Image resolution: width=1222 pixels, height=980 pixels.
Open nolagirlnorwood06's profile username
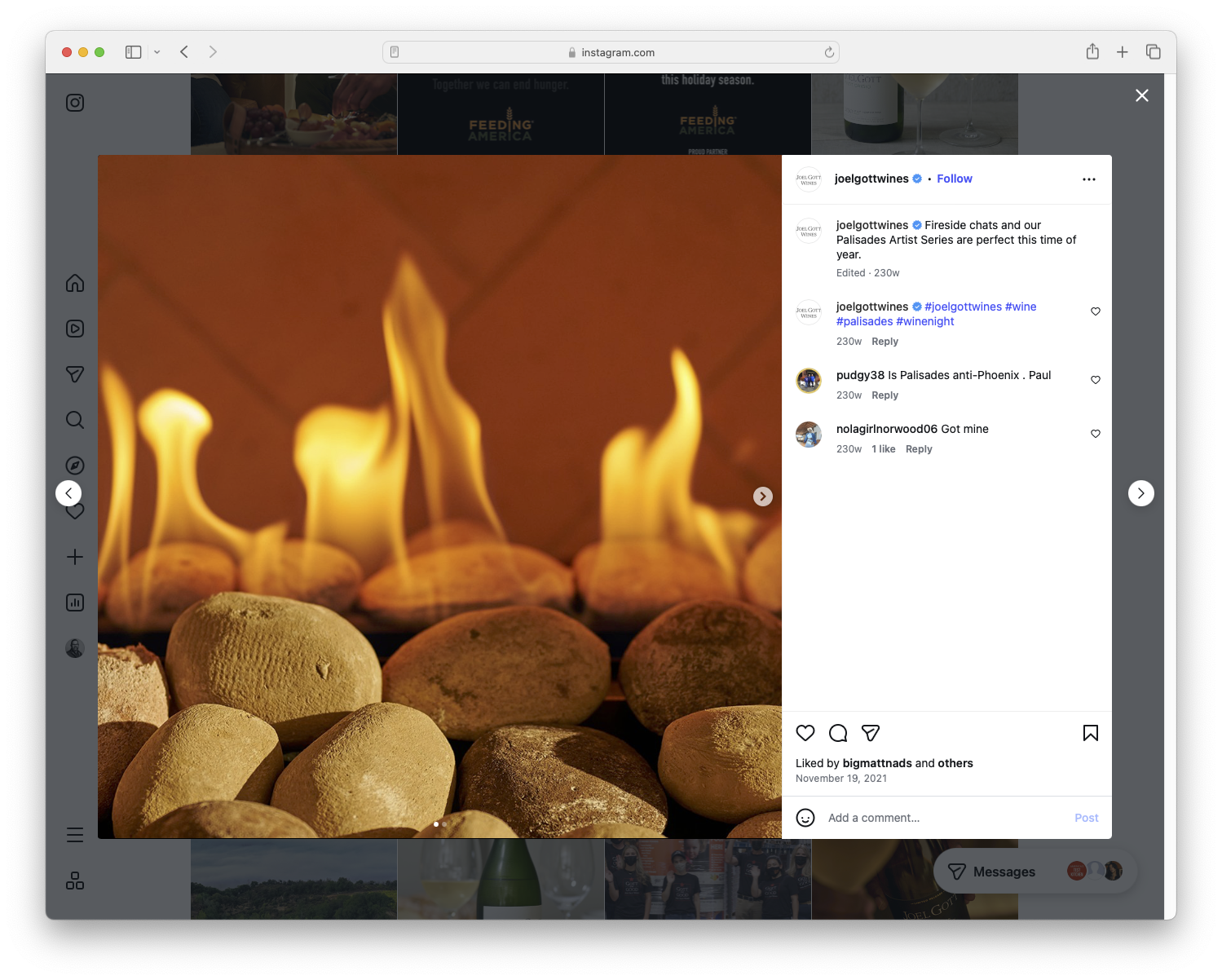point(887,429)
